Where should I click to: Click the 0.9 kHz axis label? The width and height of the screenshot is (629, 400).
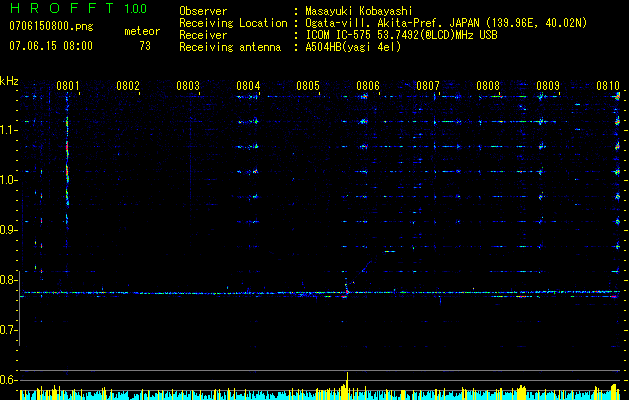pyautogui.click(x=9, y=230)
